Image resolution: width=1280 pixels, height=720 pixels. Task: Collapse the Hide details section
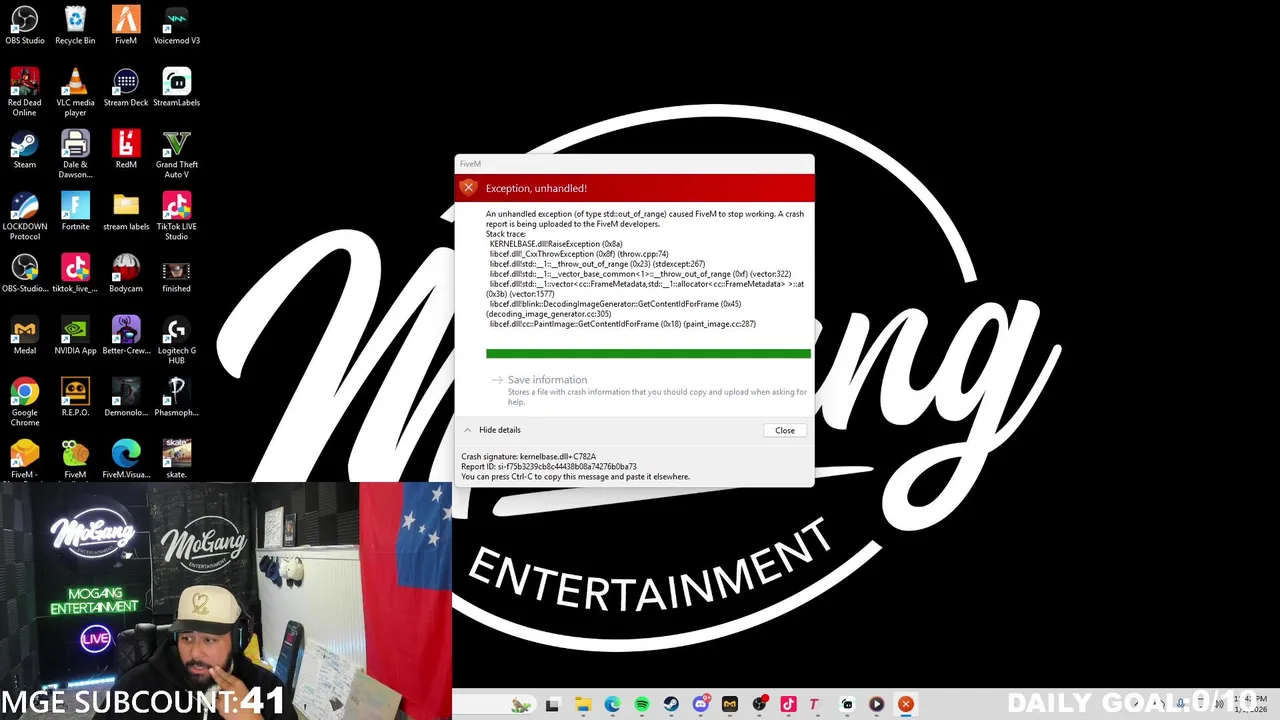[491, 430]
